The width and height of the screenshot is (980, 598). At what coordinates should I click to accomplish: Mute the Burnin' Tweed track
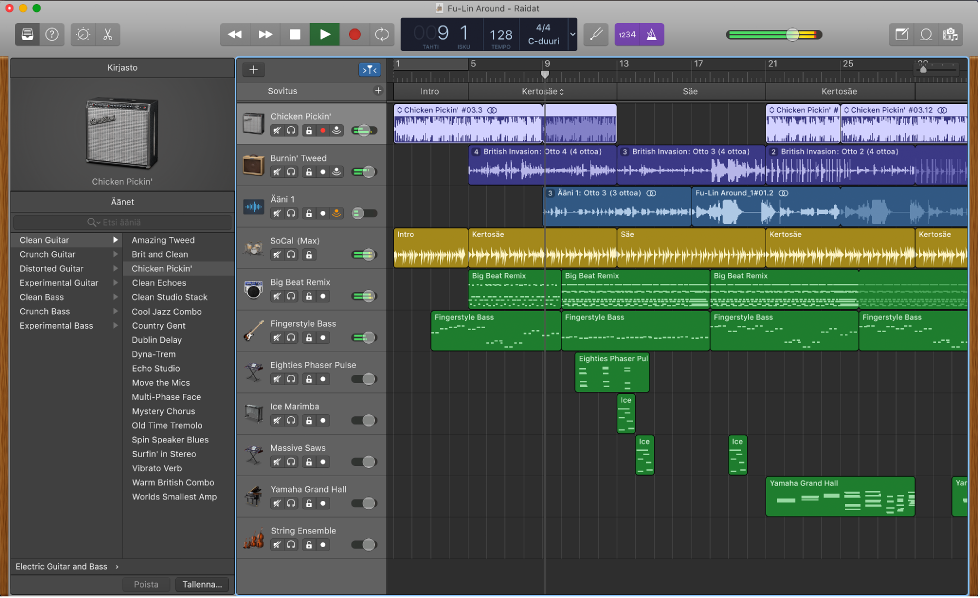(x=276, y=171)
